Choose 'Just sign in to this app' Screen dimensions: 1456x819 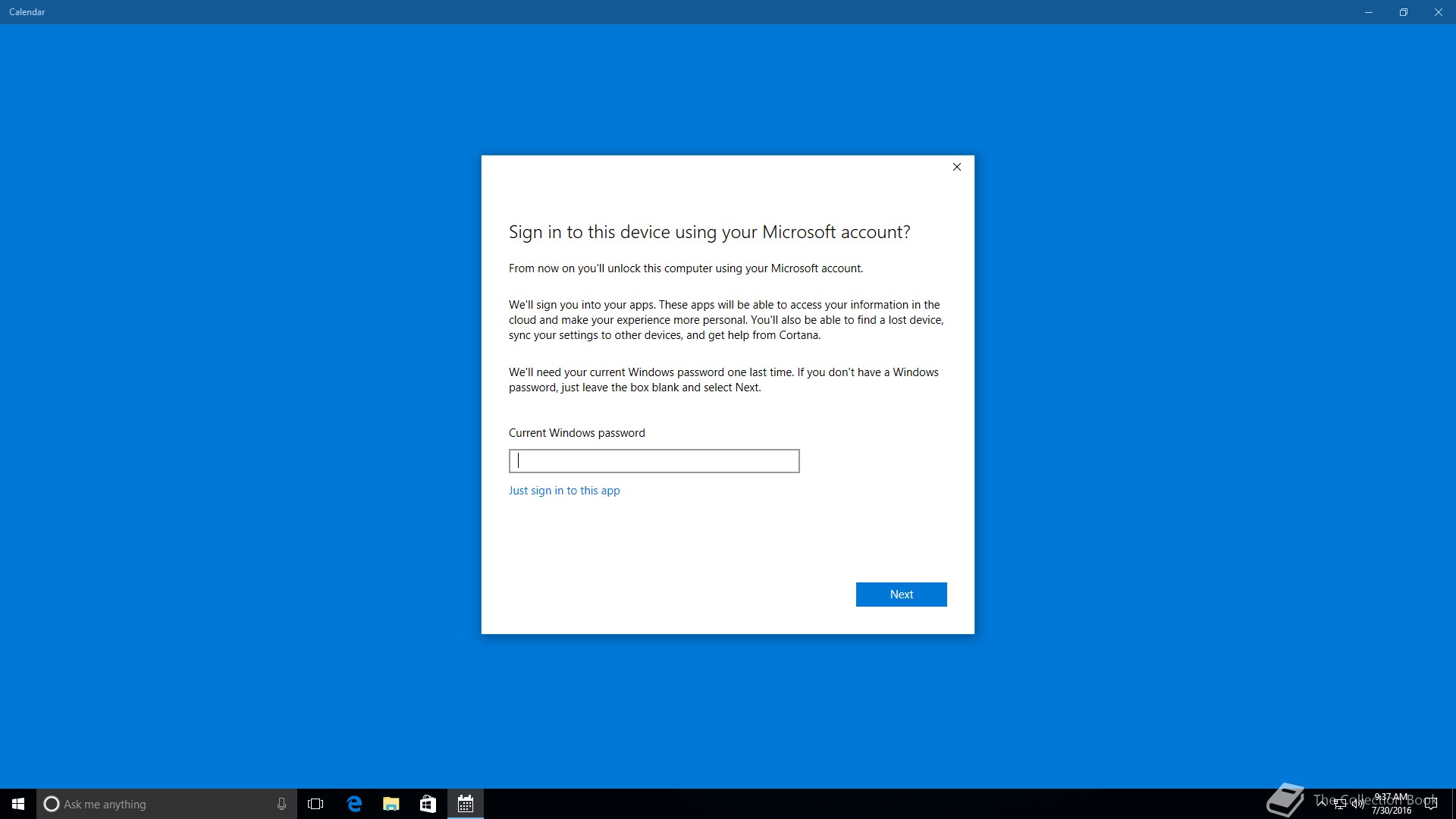(564, 491)
